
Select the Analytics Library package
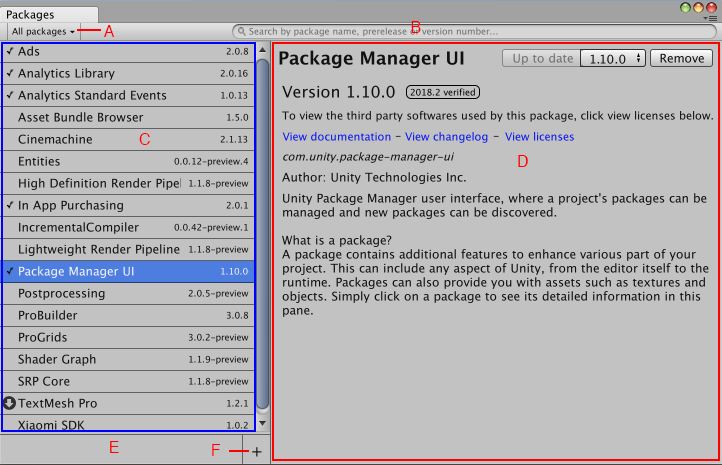[x=128, y=74]
